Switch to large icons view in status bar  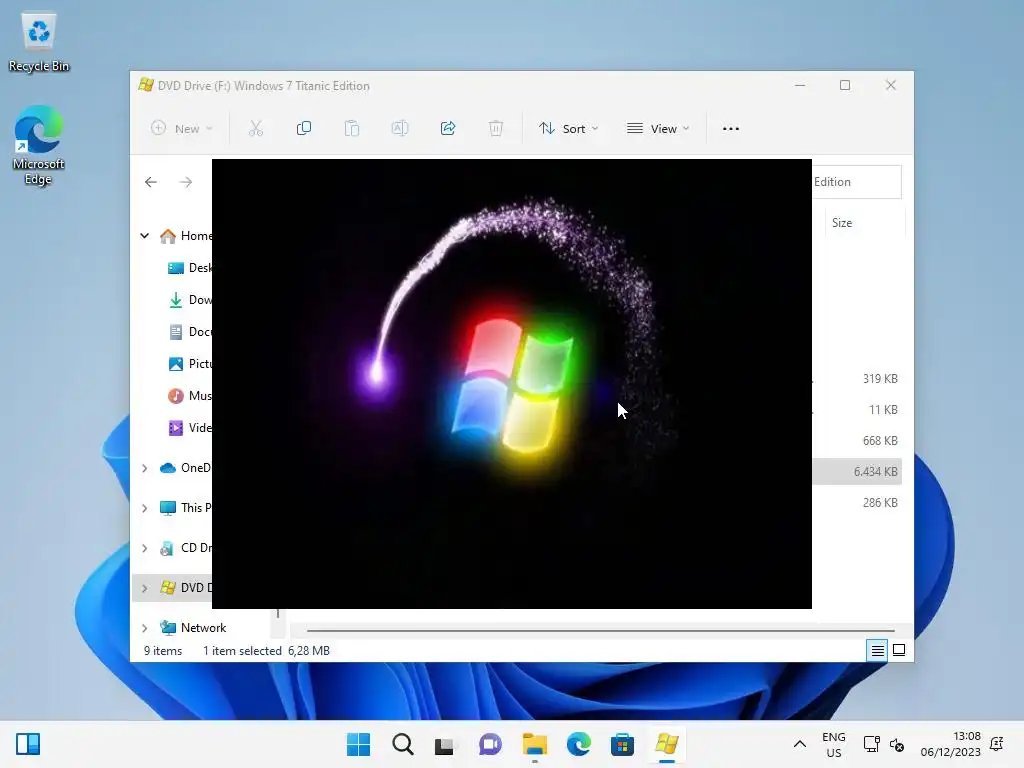click(899, 650)
